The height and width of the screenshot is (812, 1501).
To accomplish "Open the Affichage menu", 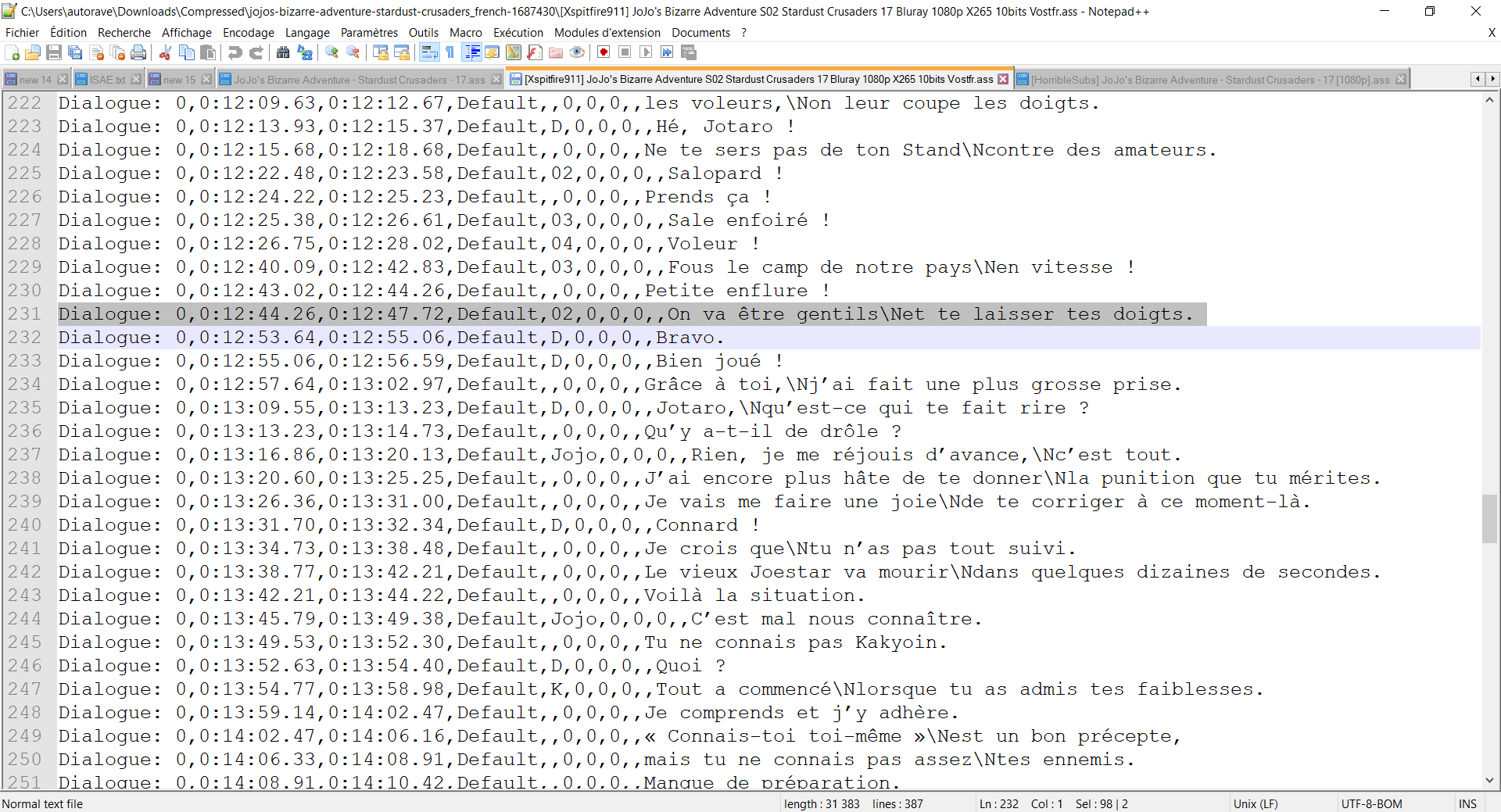I will click(x=187, y=33).
